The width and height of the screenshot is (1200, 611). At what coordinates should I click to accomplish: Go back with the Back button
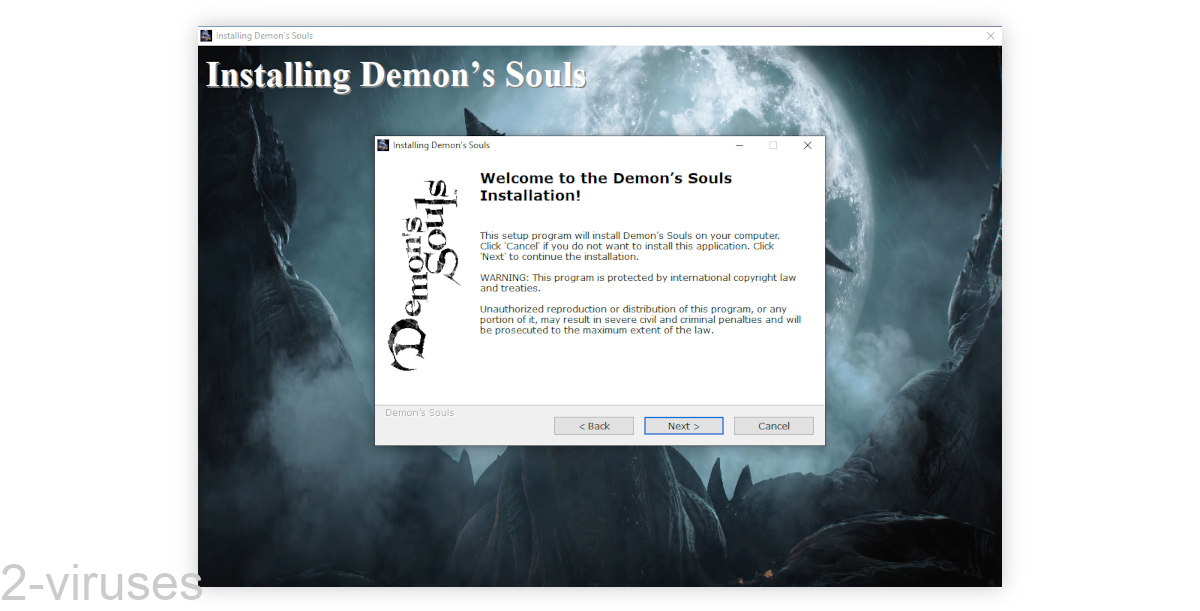point(594,426)
